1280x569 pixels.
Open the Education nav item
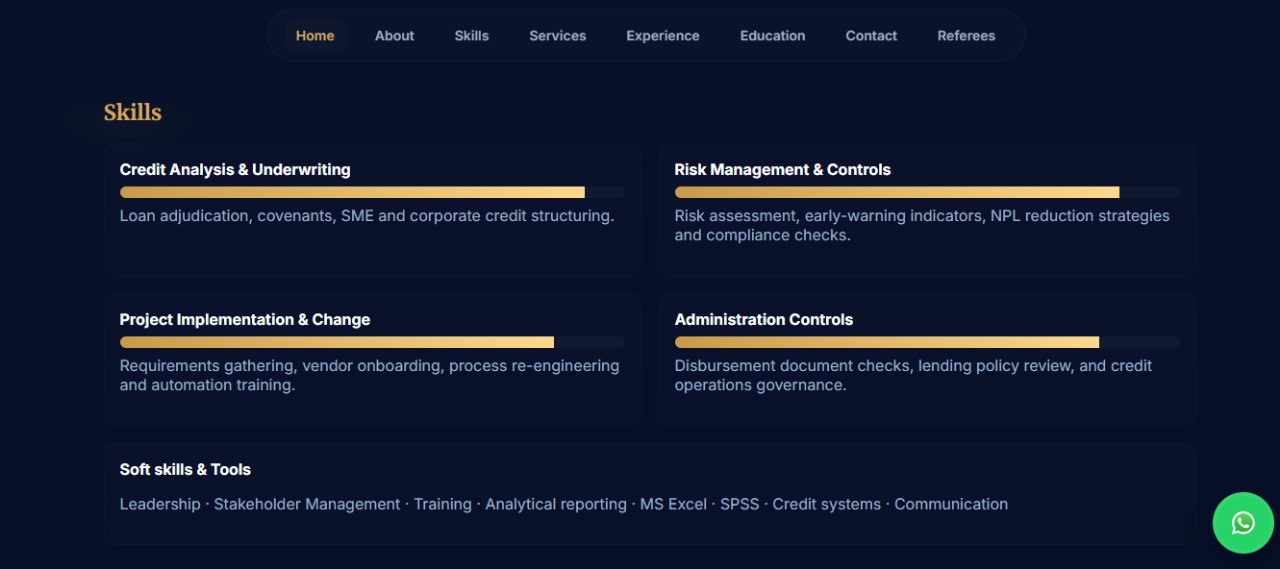tap(772, 35)
